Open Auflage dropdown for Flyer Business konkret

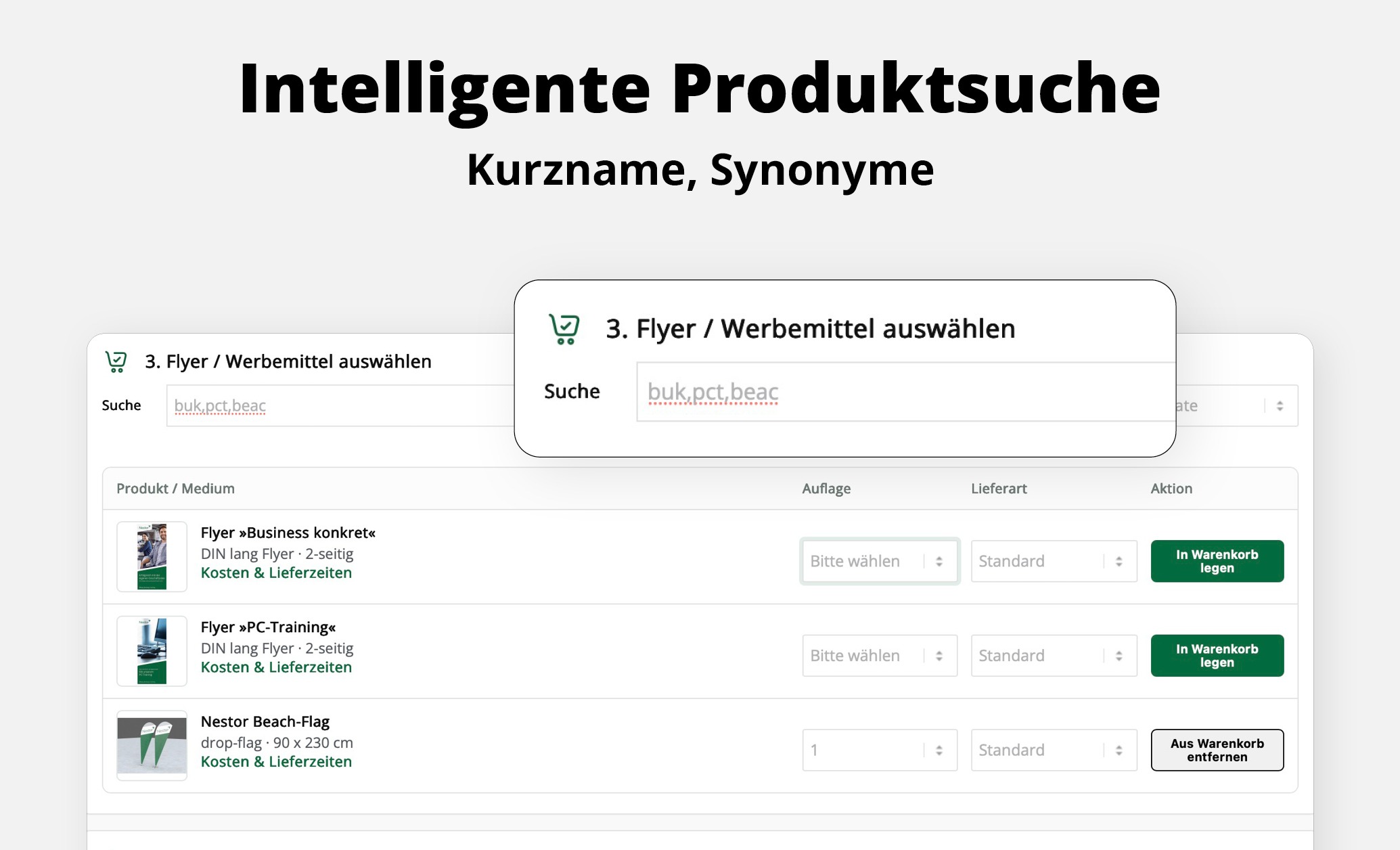point(880,561)
